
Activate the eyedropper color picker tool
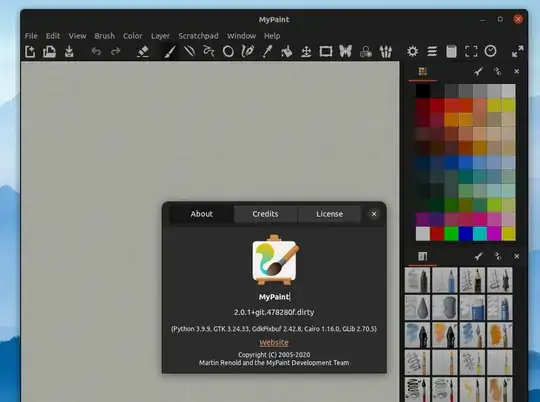click(x=267, y=52)
